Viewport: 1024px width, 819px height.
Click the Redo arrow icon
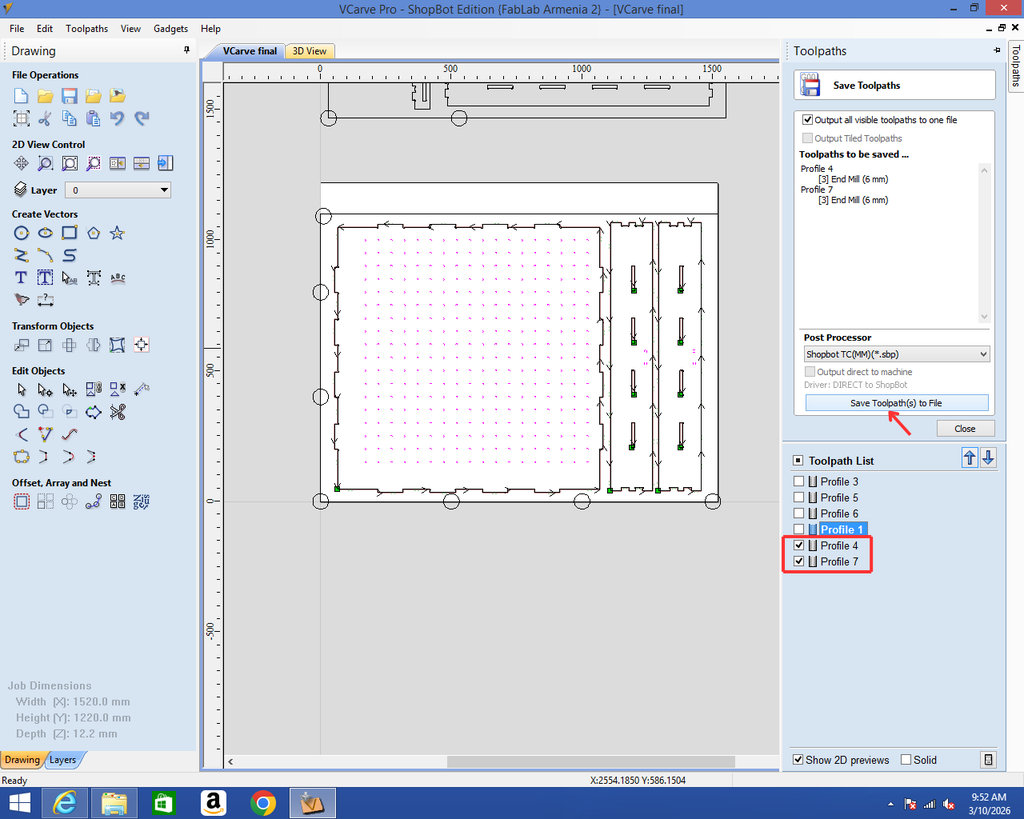141,118
